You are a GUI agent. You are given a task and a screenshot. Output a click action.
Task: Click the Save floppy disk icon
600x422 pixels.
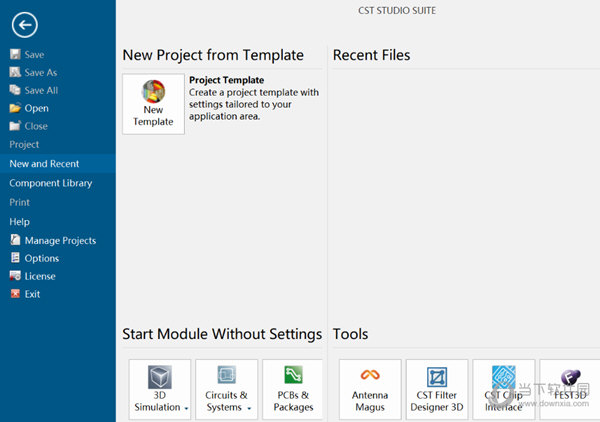click(x=15, y=54)
